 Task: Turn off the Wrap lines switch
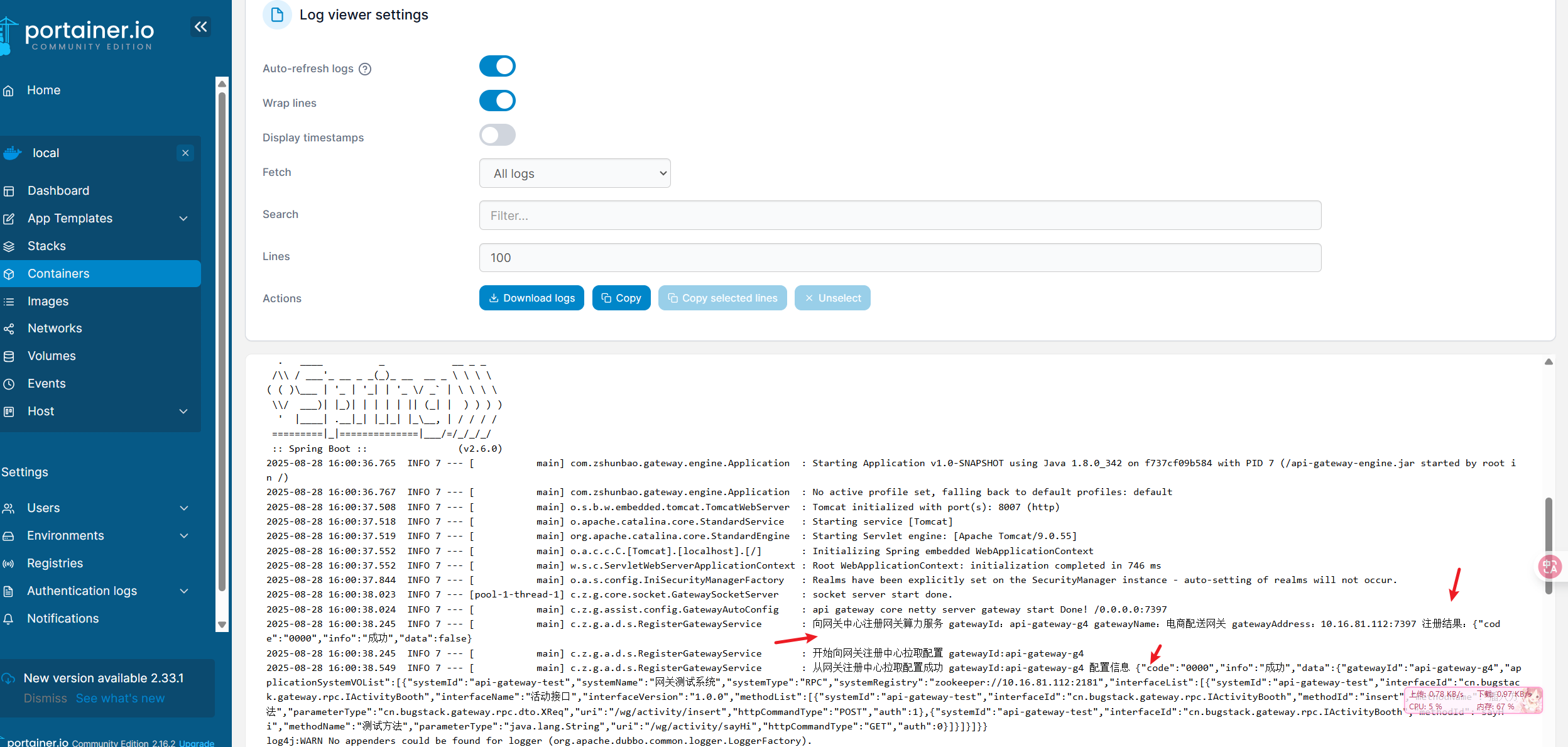(x=497, y=101)
